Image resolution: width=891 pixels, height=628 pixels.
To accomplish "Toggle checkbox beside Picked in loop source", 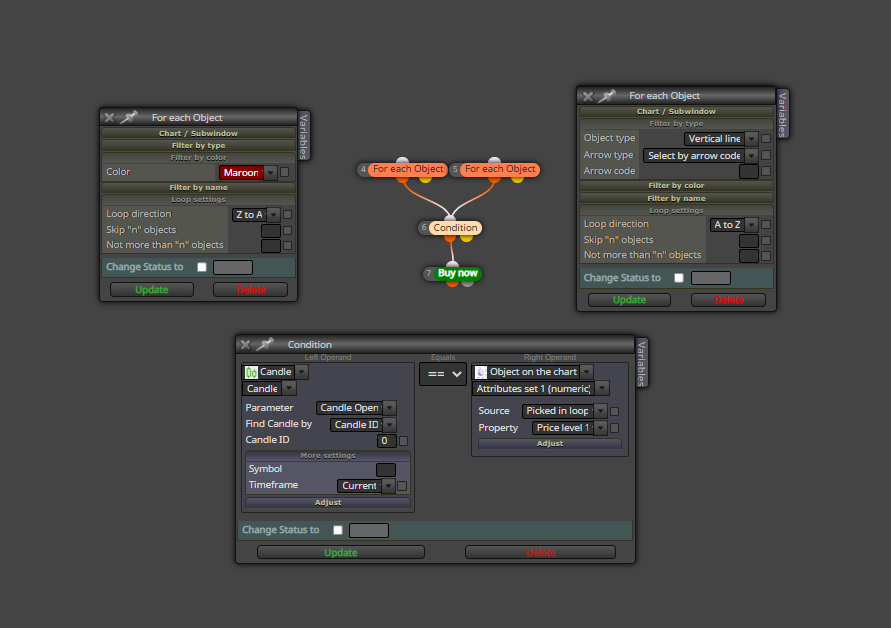I will point(614,411).
